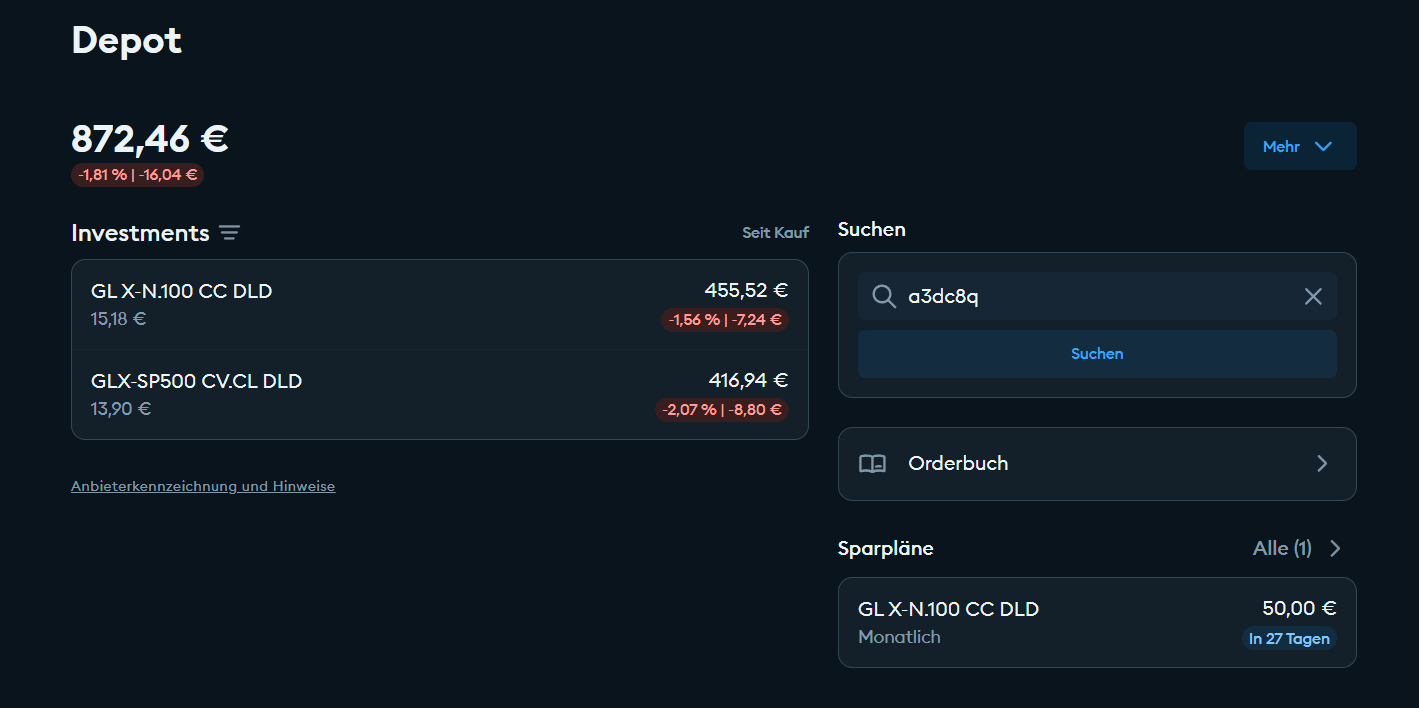Image resolution: width=1419 pixels, height=708 pixels.
Task: Open Anbieterkennzeichnung und Hinweise link
Action: point(203,487)
